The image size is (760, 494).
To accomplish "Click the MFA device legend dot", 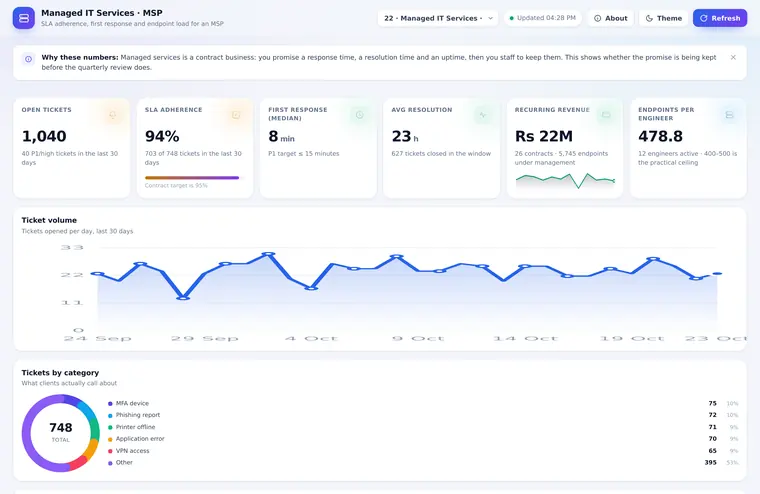I will coord(110,403).
